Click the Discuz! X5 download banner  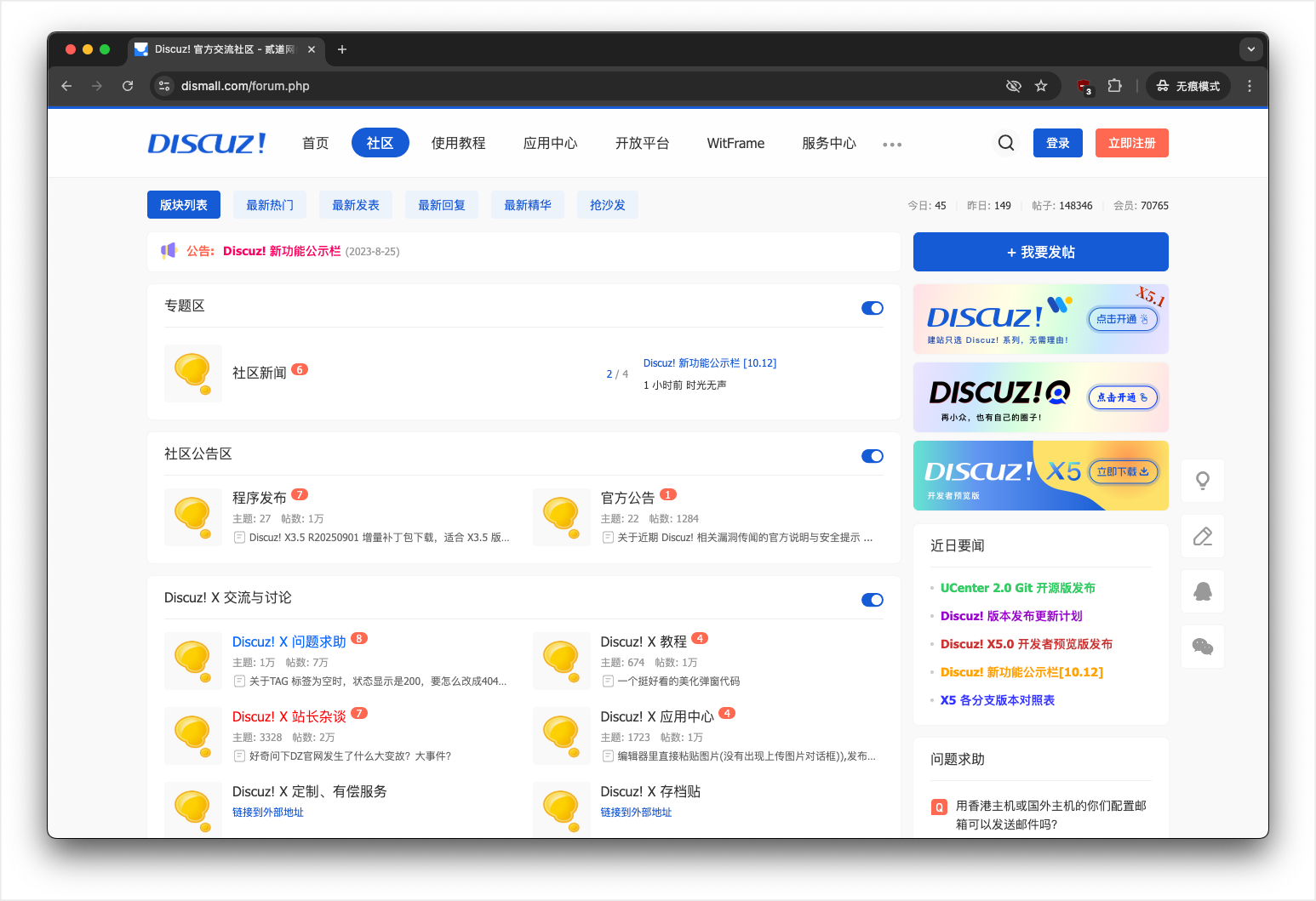(x=1040, y=476)
